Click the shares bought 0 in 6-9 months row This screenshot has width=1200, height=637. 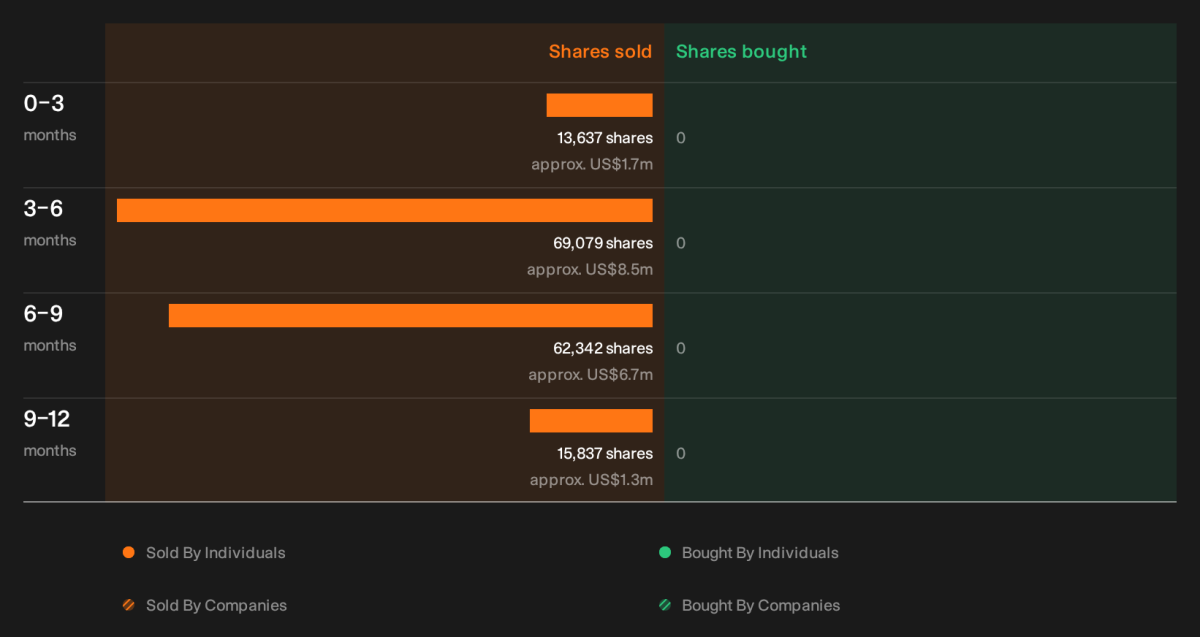[681, 348]
